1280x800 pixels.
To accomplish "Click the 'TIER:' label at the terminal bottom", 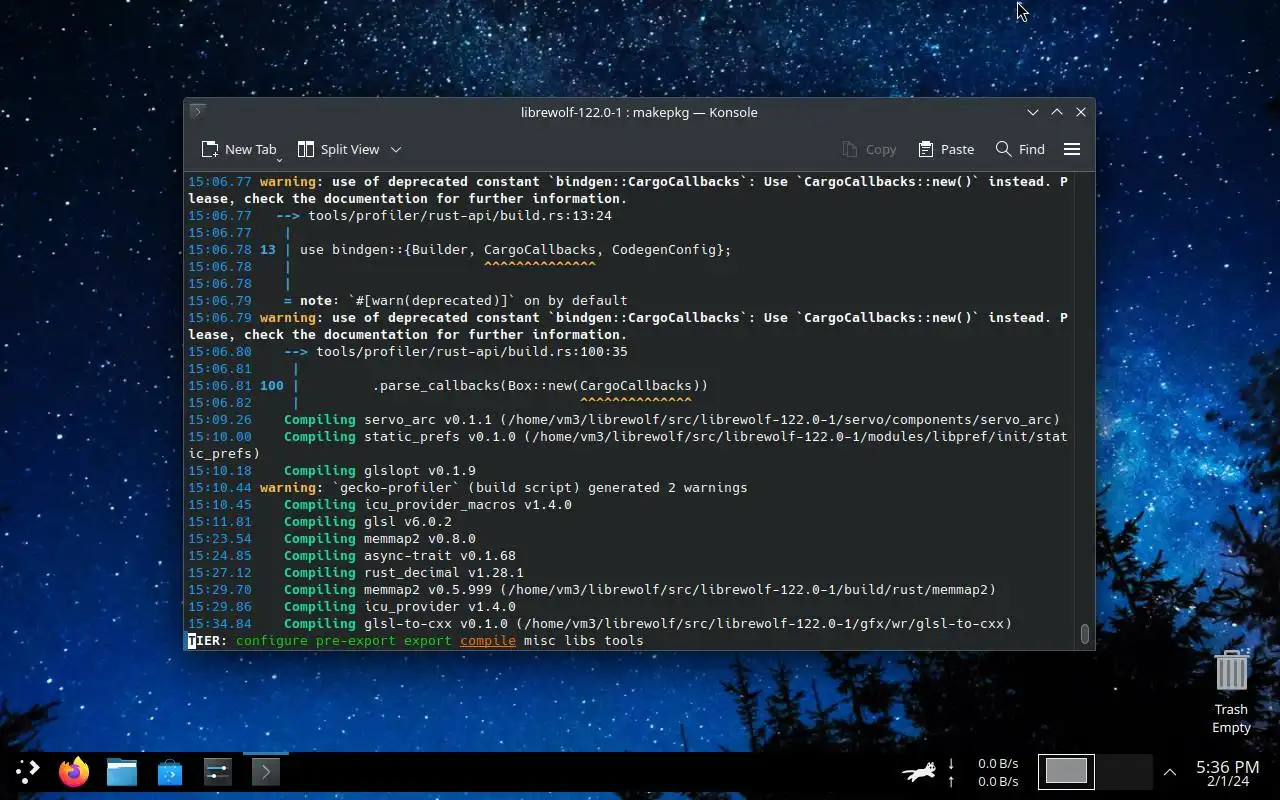I will 208,640.
